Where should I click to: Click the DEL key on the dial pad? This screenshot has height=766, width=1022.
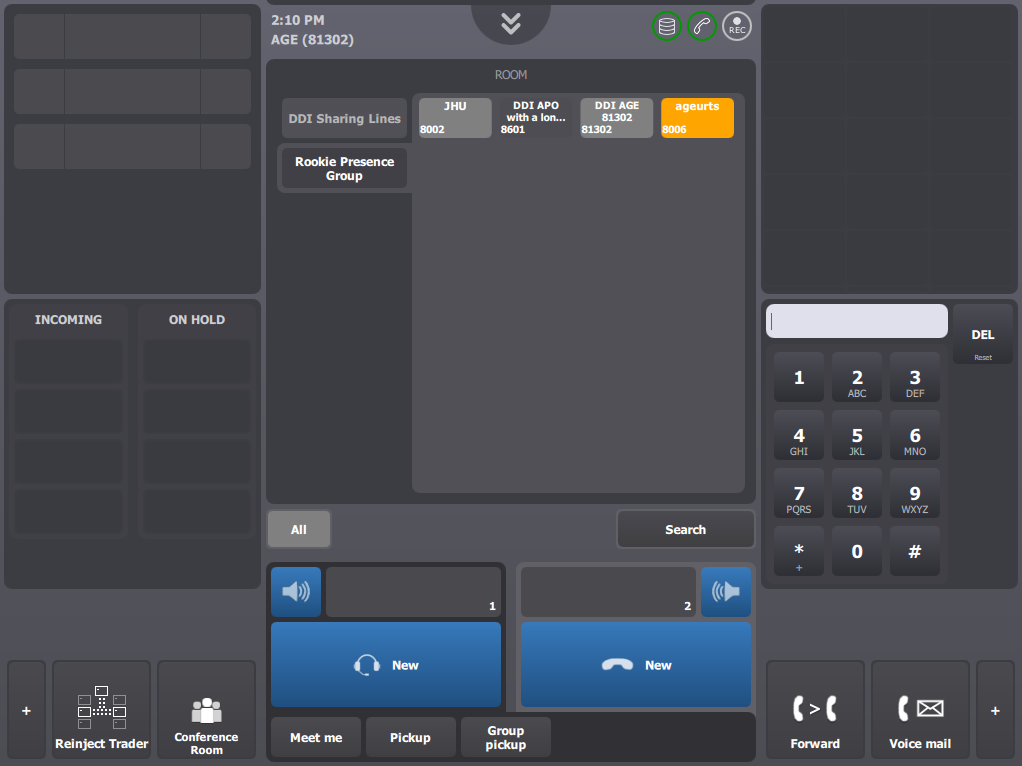coord(983,334)
